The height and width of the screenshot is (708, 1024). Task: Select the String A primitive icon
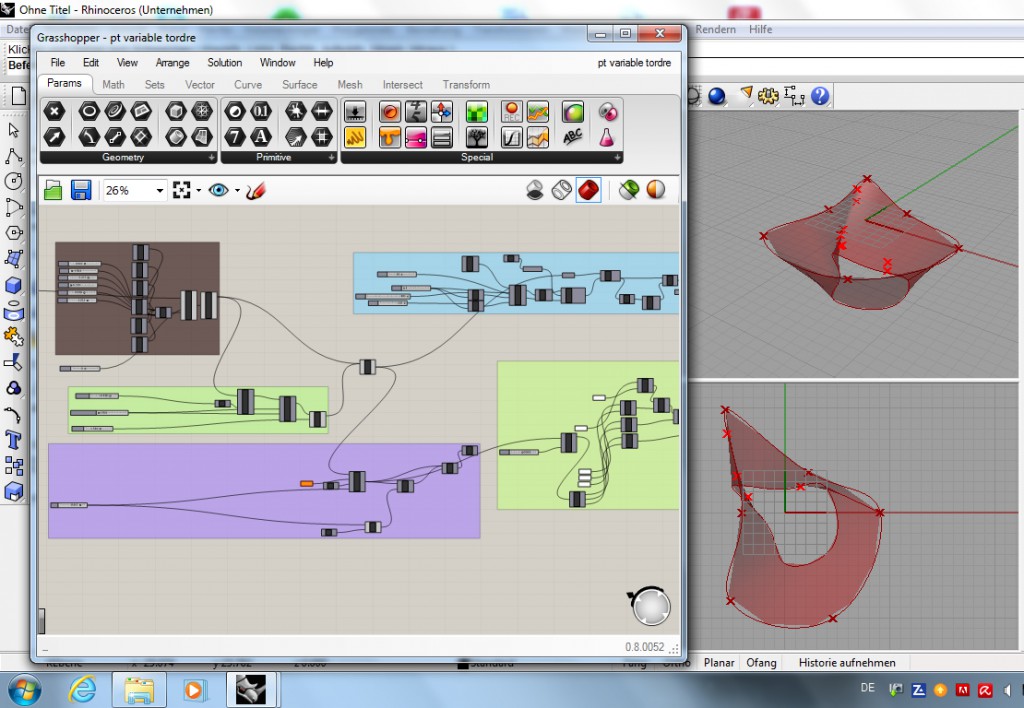(x=261, y=137)
